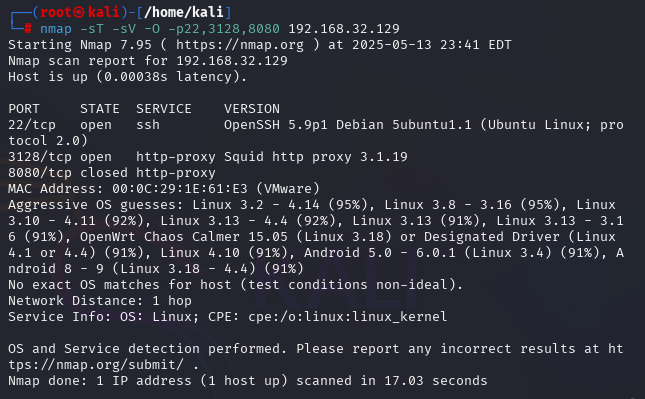645x399 pixels.
Task: Click the 22/tcp port entry
Action: coord(32,125)
